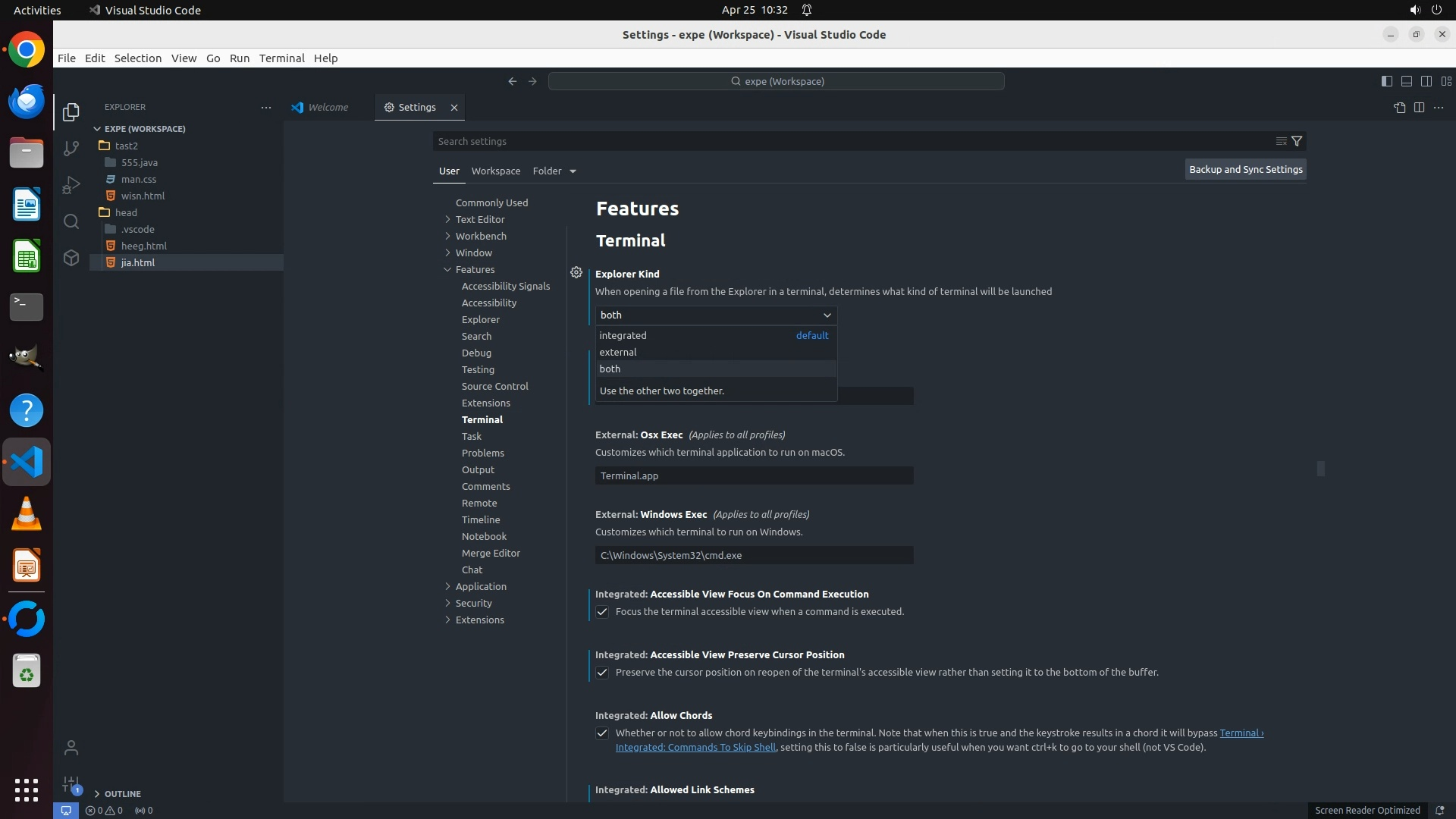Uncheck Accessible View Focus On Command Execution
1456x819 pixels.
(x=602, y=612)
